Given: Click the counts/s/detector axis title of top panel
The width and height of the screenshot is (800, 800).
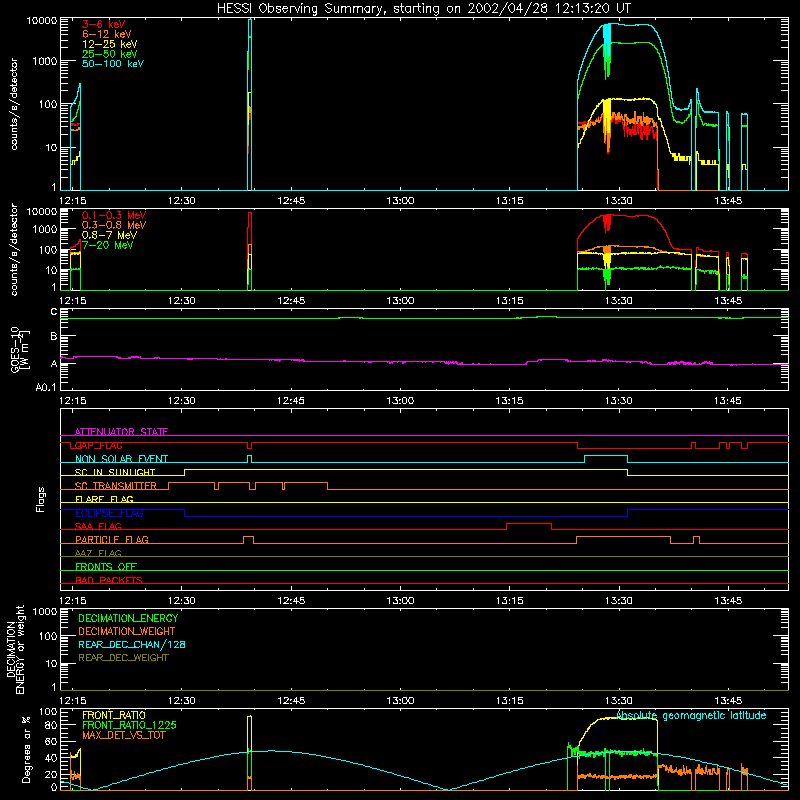Looking at the screenshot, I should (x=14, y=104).
